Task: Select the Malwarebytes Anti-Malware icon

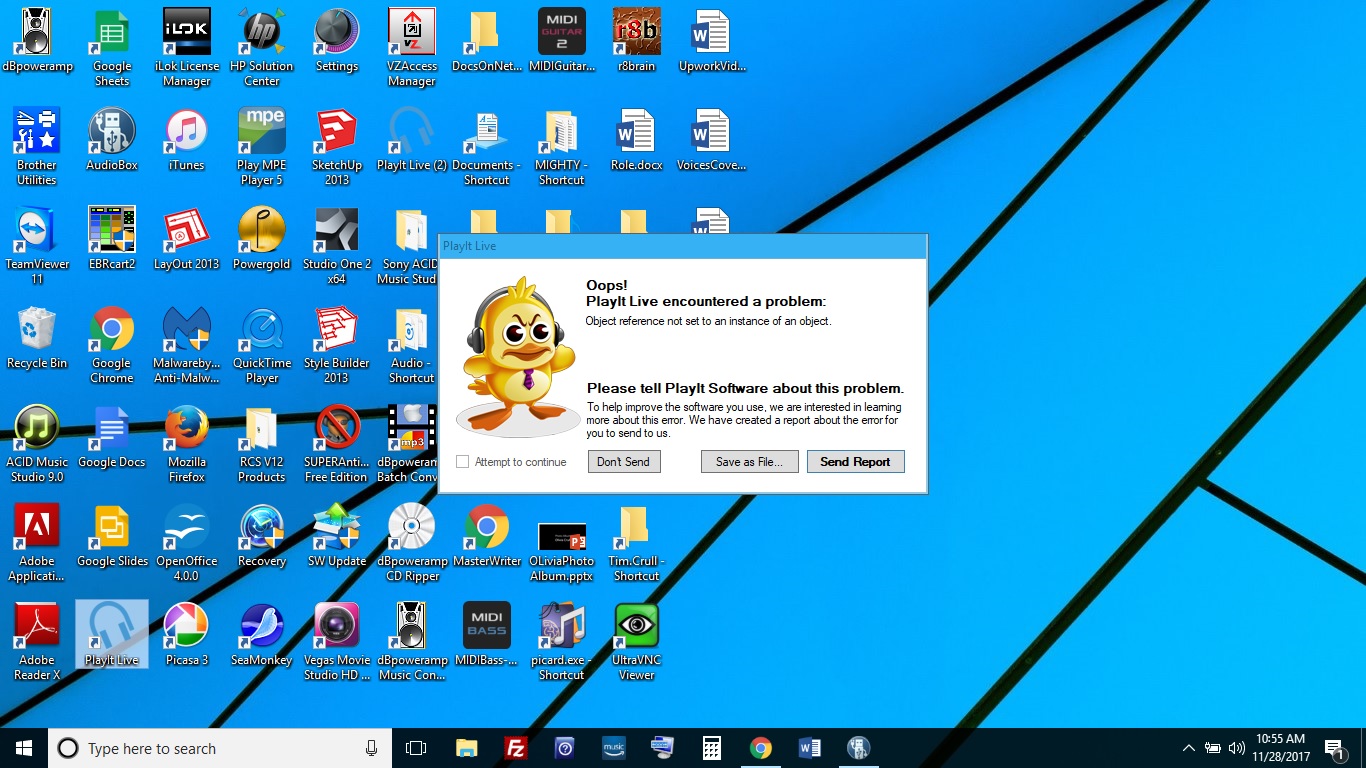Action: point(187,345)
